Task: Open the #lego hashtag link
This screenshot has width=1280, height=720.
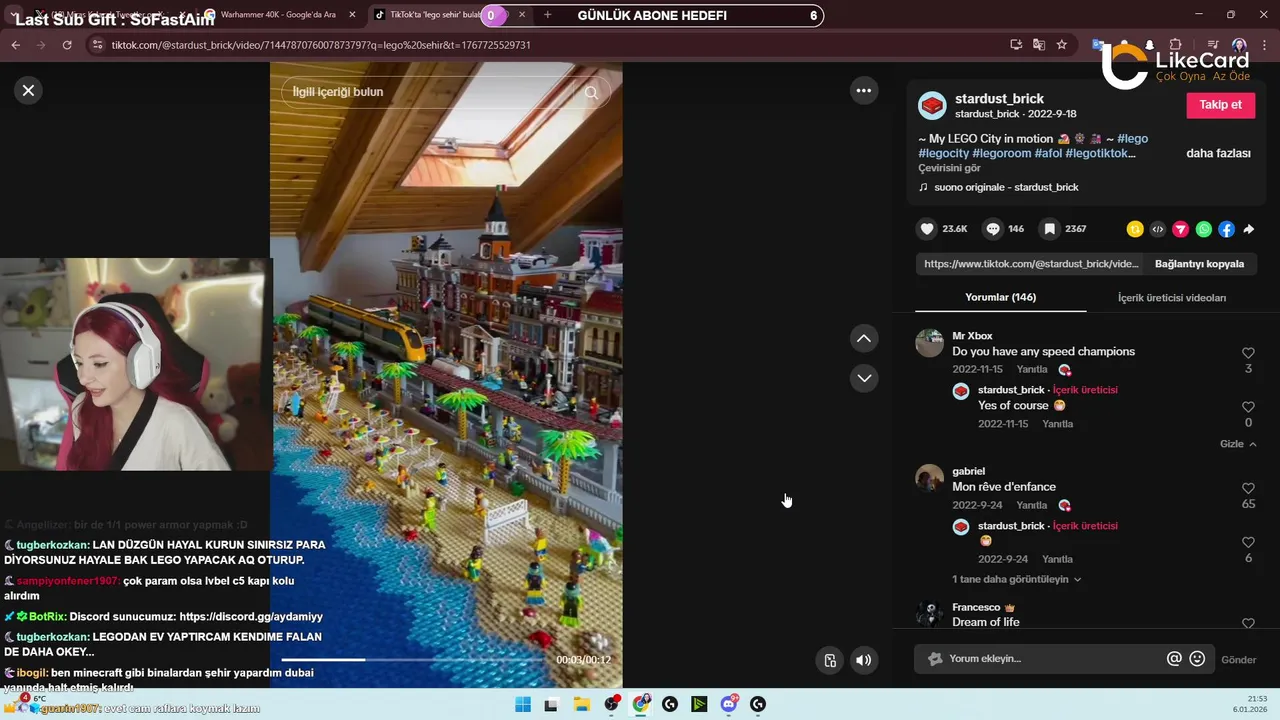Action: click(x=1132, y=138)
